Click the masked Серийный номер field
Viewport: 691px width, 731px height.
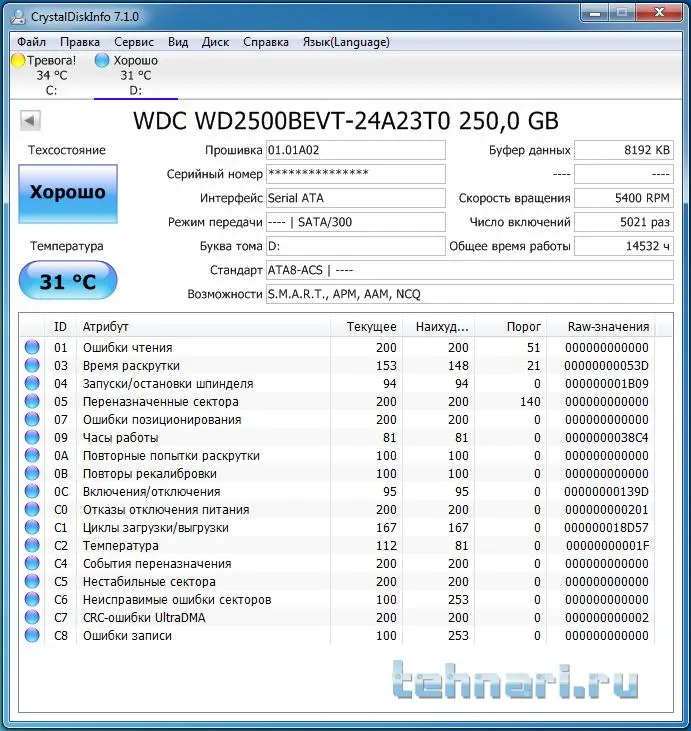click(x=356, y=174)
